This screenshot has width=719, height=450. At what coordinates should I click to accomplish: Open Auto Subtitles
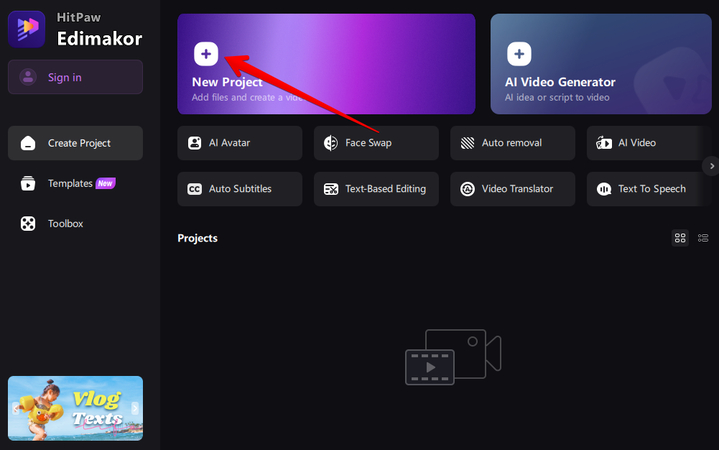pyautogui.click(x=240, y=189)
